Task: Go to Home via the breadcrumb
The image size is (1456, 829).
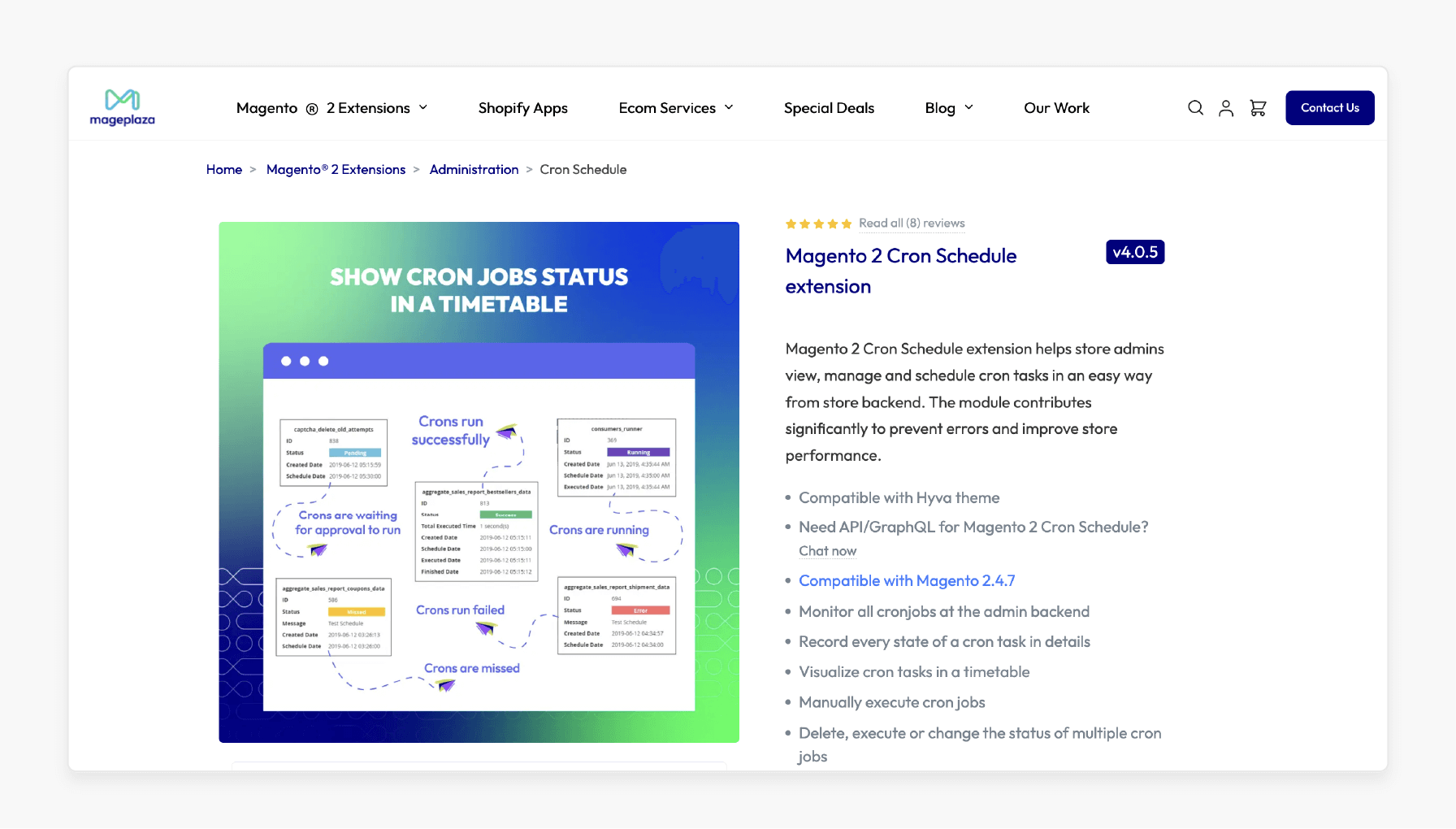Action: tap(224, 169)
